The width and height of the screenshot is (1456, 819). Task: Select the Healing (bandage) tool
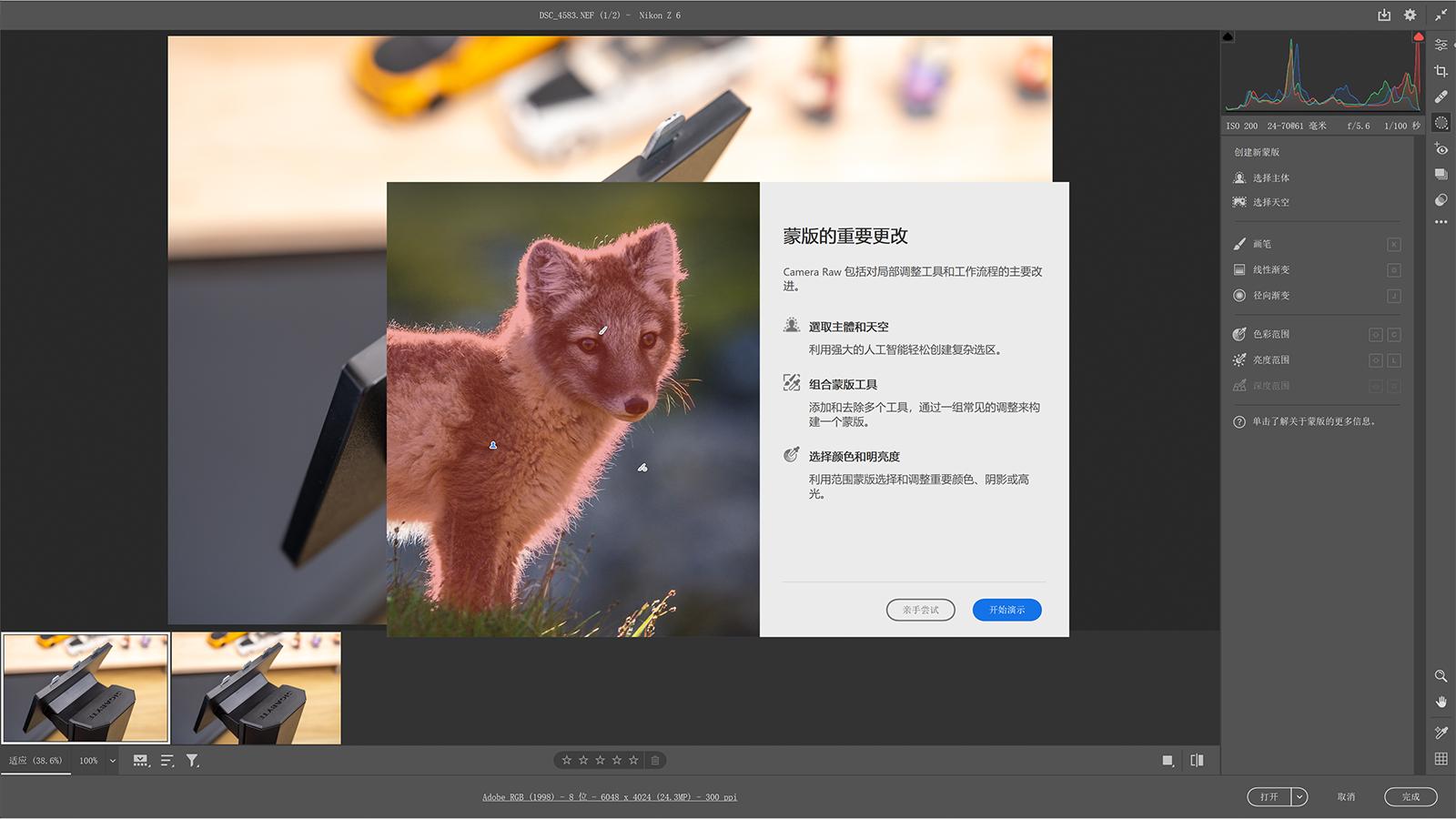[x=1441, y=96]
